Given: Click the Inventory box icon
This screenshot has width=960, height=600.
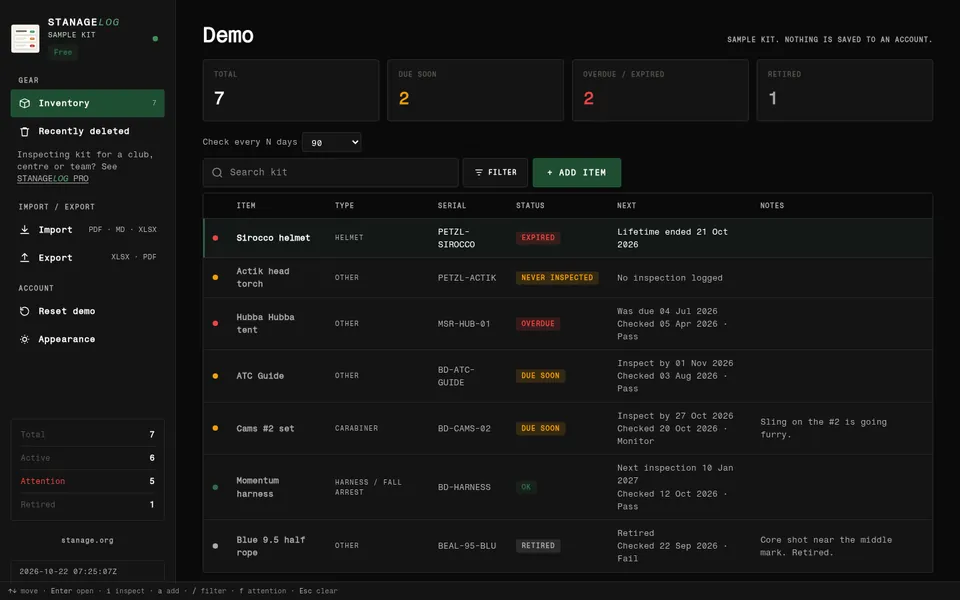Looking at the screenshot, I should (24, 103).
